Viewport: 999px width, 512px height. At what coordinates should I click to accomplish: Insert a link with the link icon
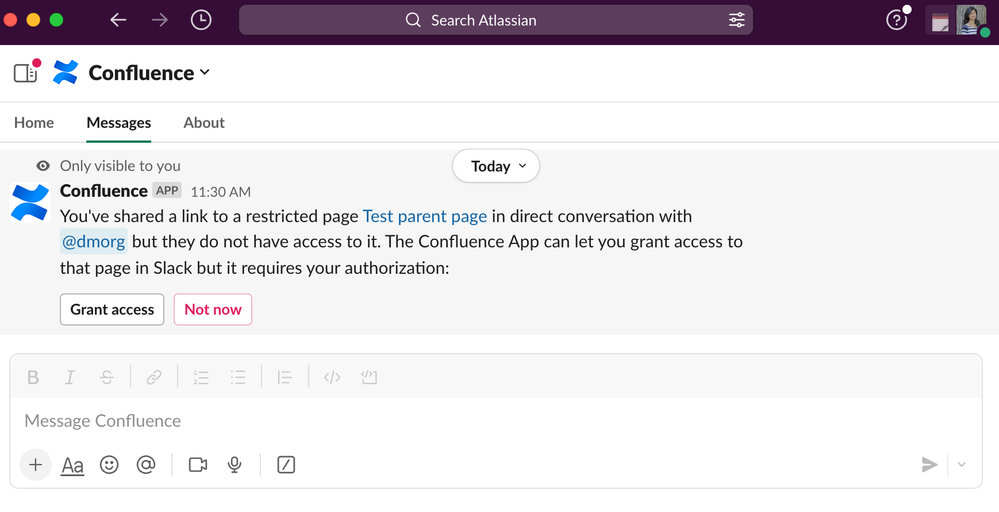(154, 377)
